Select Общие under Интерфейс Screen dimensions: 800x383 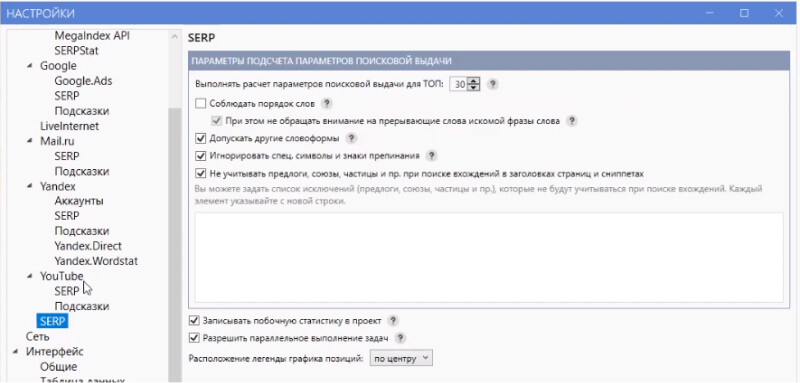pos(59,367)
